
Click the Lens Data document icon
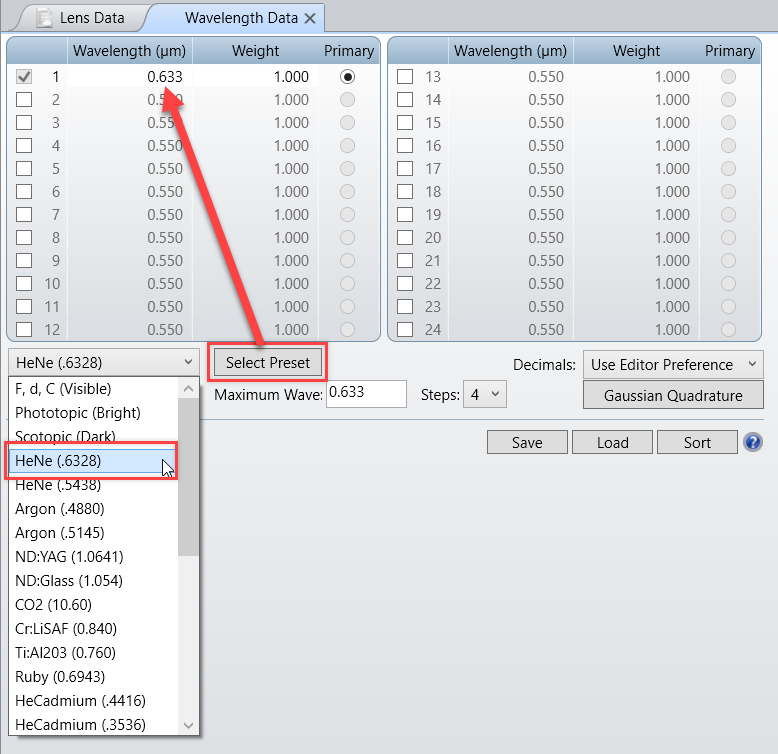pyautogui.click(x=44, y=18)
